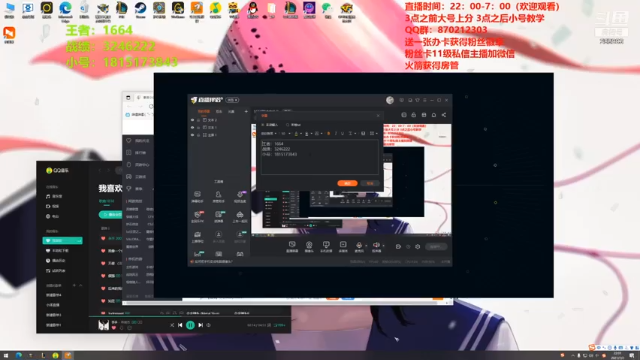Open the Windows Start menu

6,356
